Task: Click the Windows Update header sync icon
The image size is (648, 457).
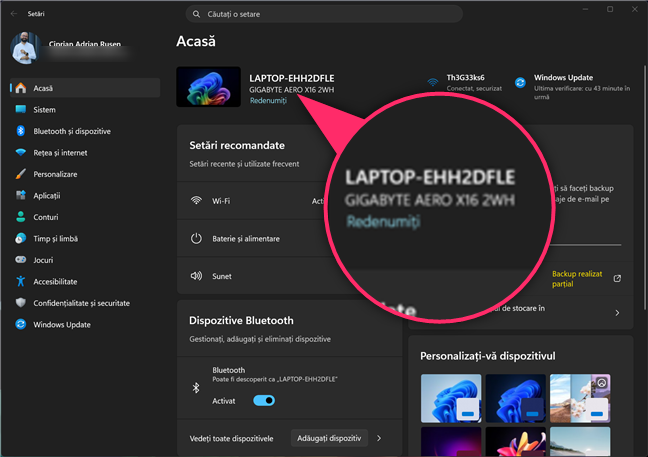Action: (x=520, y=83)
